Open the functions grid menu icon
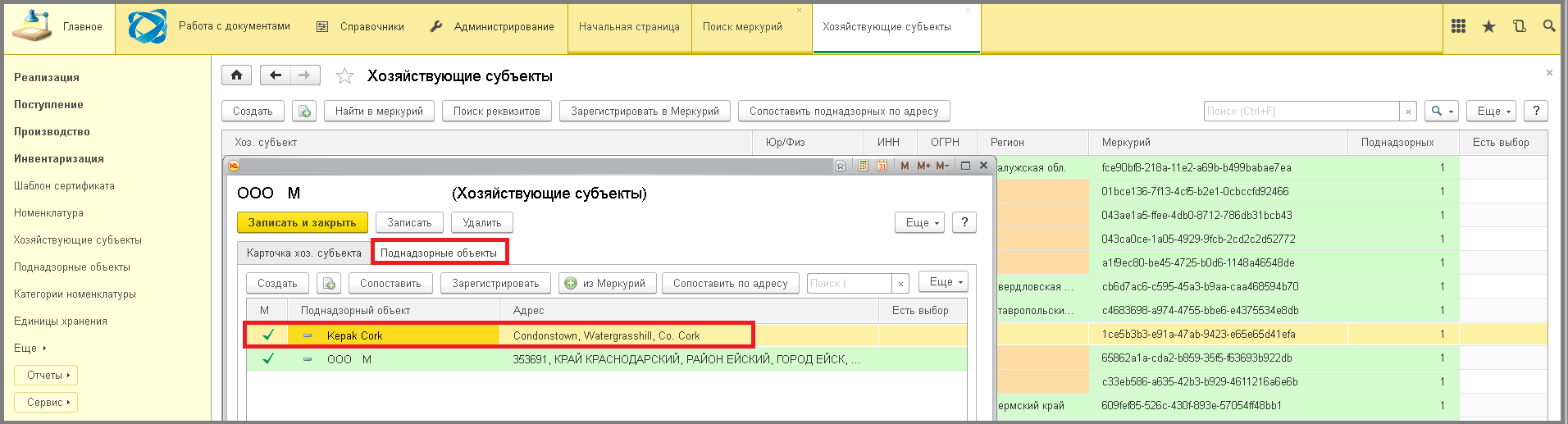Image resolution: width=1568 pixels, height=424 pixels. (1458, 26)
